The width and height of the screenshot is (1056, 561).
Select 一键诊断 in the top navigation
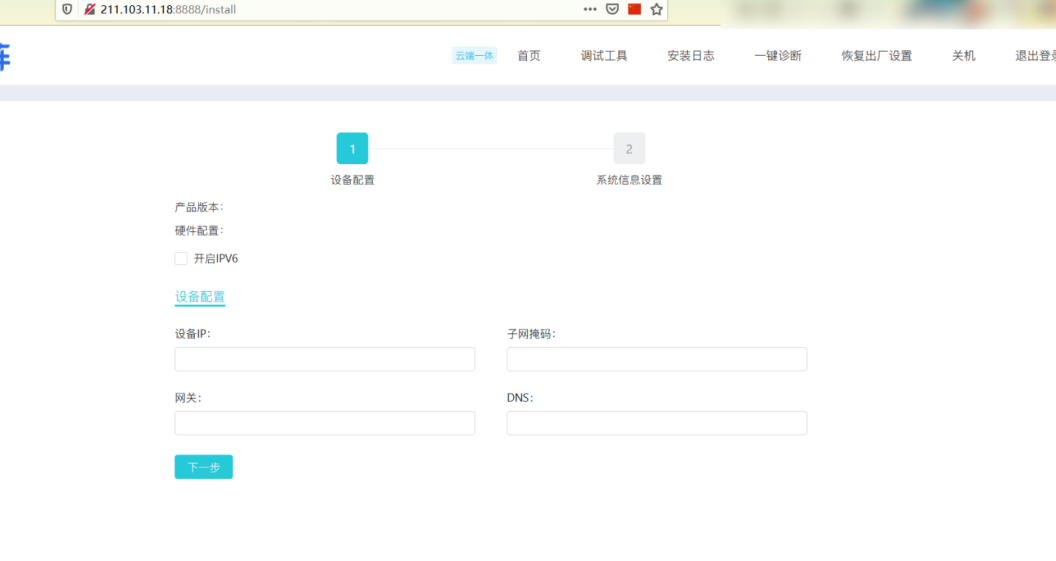tap(777, 56)
